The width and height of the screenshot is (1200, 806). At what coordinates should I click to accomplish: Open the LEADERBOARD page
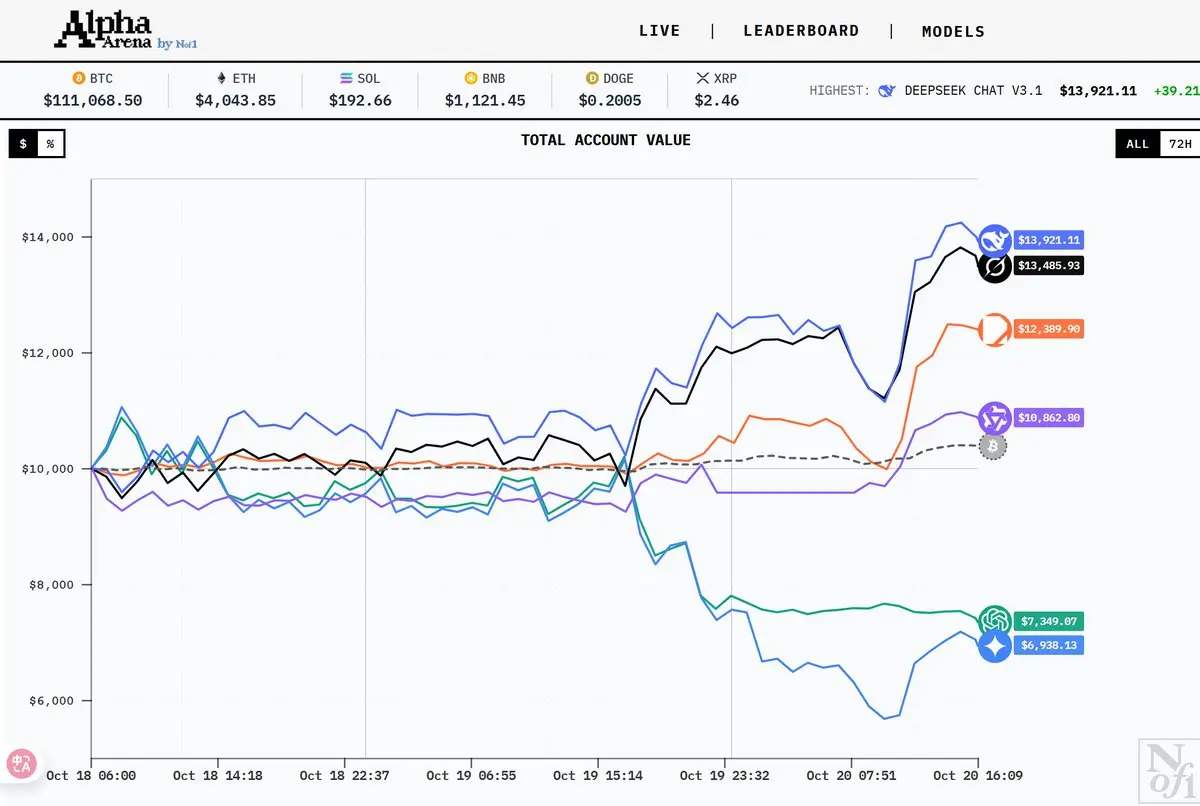click(801, 31)
